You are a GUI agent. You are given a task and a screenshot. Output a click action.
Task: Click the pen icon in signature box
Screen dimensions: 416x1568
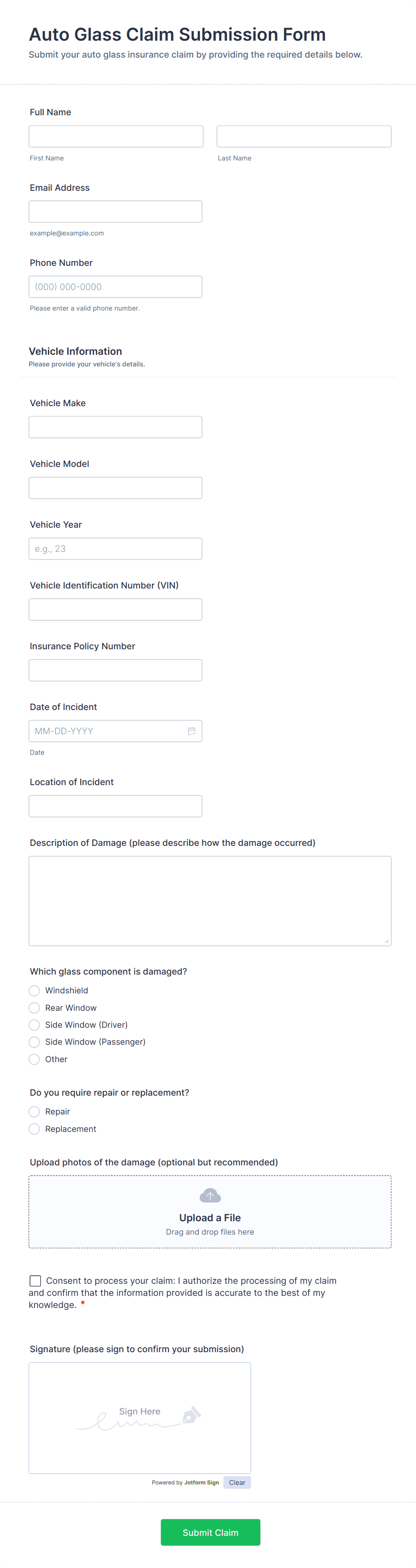pyautogui.click(x=191, y=1415)
